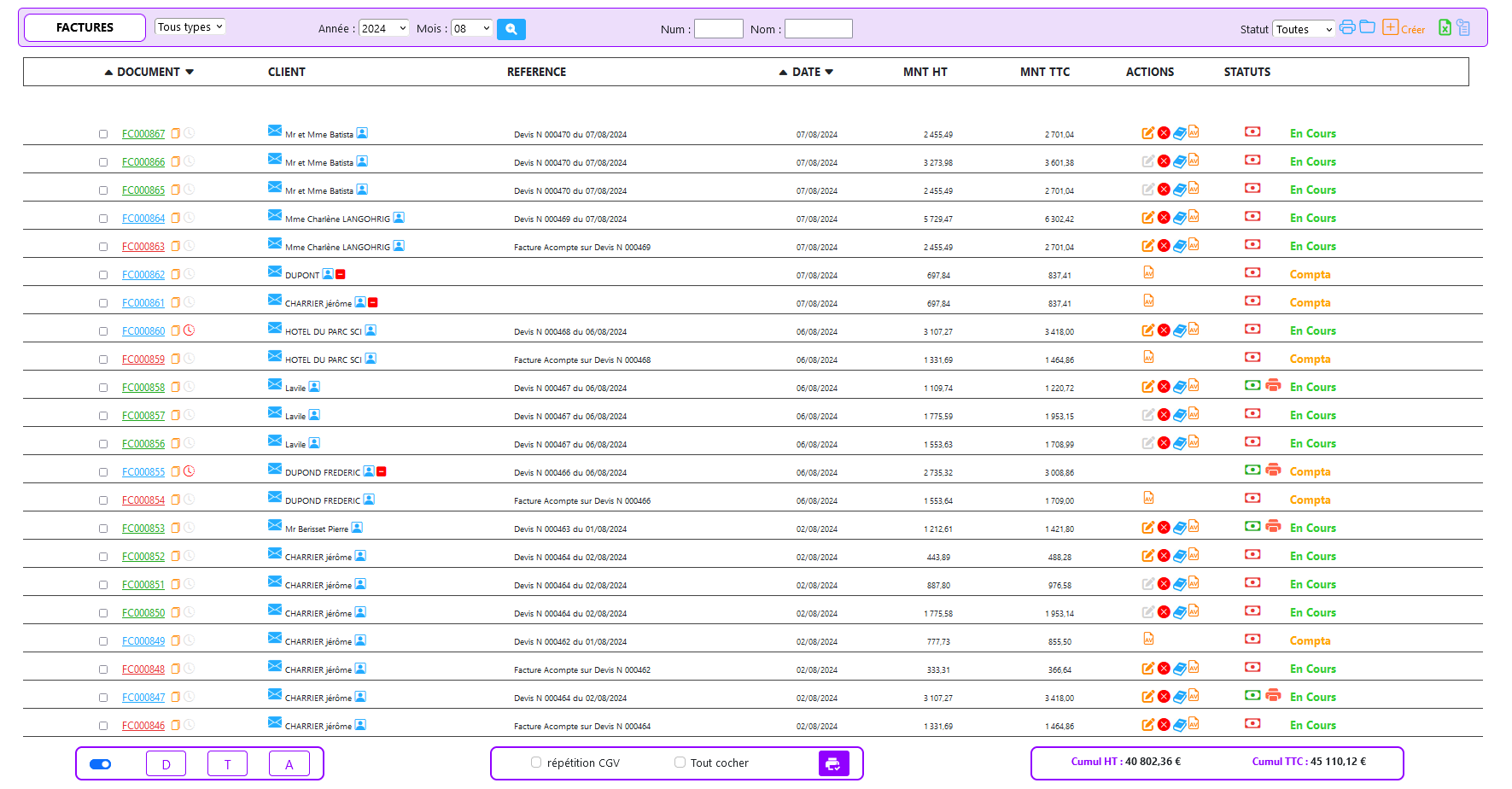This screenshot has height=789, width=1512.
Task: Click red payment icon for FC000863
Action: click(x=1252, y=244)
